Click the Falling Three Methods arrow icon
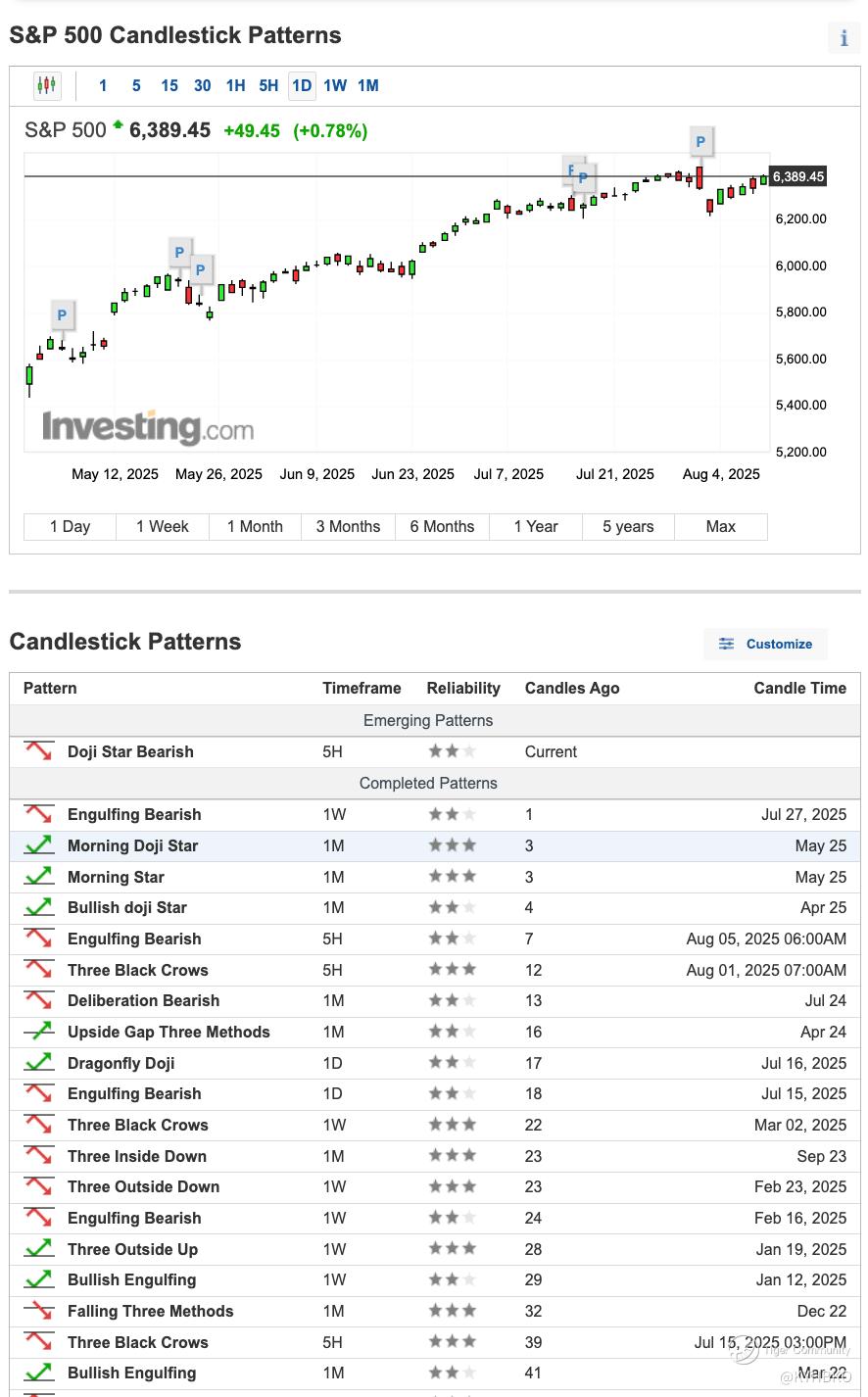 (x=39, y=1311)
